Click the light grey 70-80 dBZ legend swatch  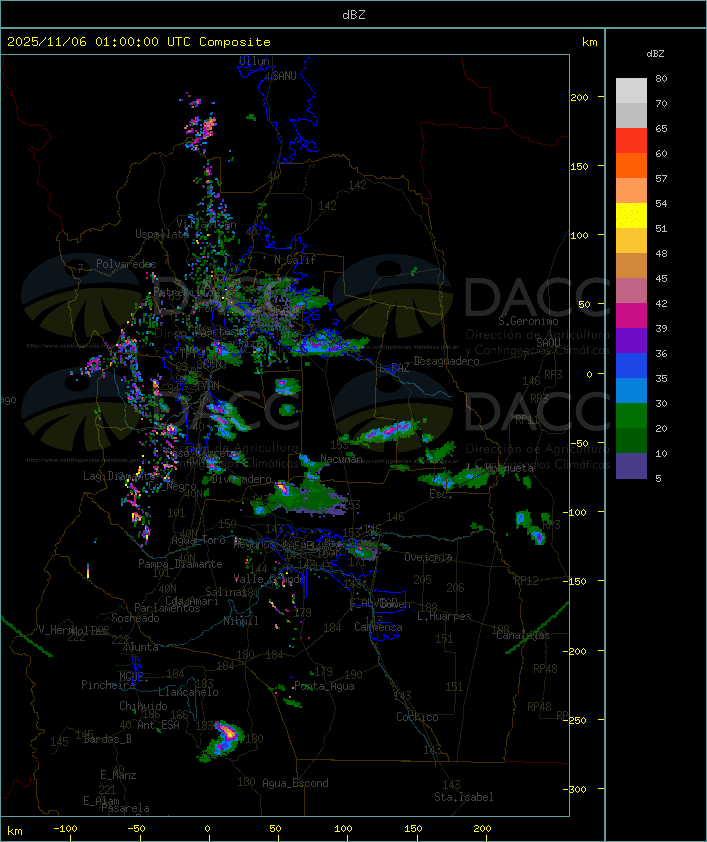(631, 90)
